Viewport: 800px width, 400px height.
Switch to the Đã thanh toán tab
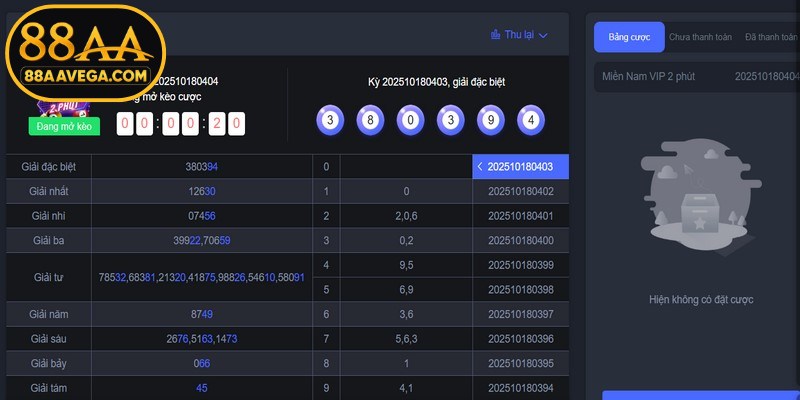pyautogui.click(x=770, y=37)
